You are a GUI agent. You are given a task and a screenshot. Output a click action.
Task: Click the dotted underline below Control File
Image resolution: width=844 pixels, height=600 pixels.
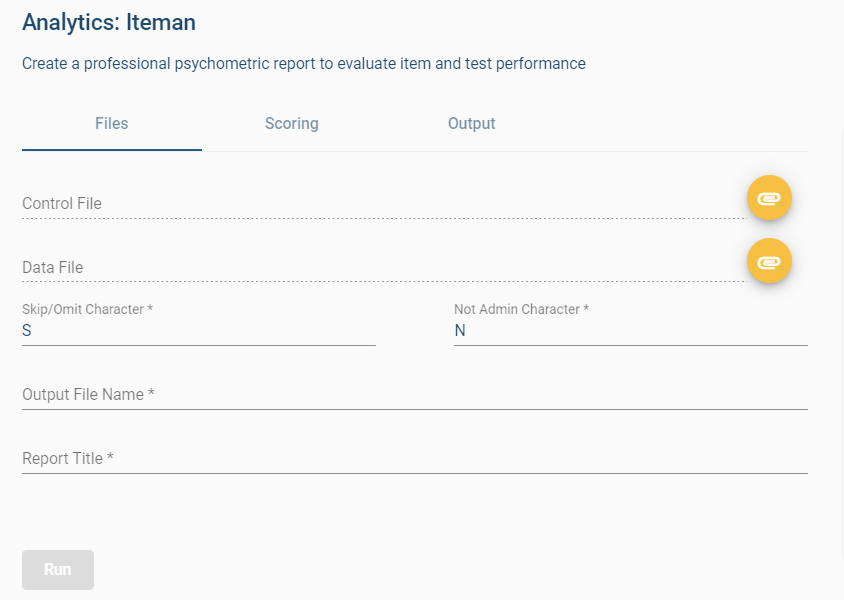380,218
